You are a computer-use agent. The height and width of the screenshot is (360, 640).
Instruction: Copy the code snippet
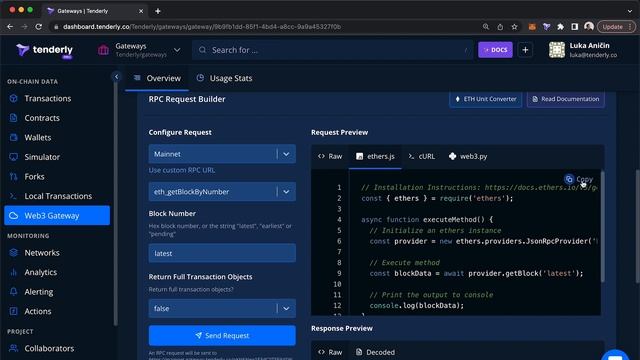tap(579, 179)
